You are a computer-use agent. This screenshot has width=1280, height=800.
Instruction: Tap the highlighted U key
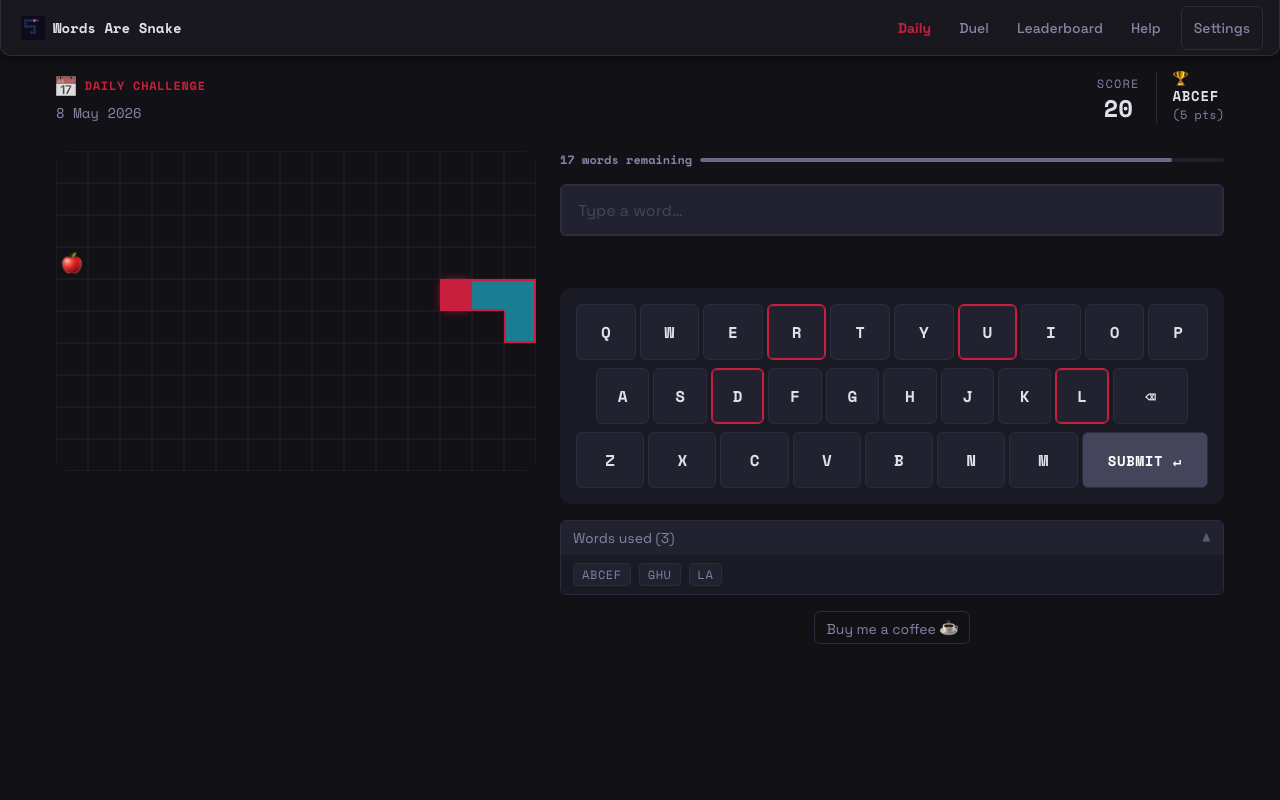point(987,332)
